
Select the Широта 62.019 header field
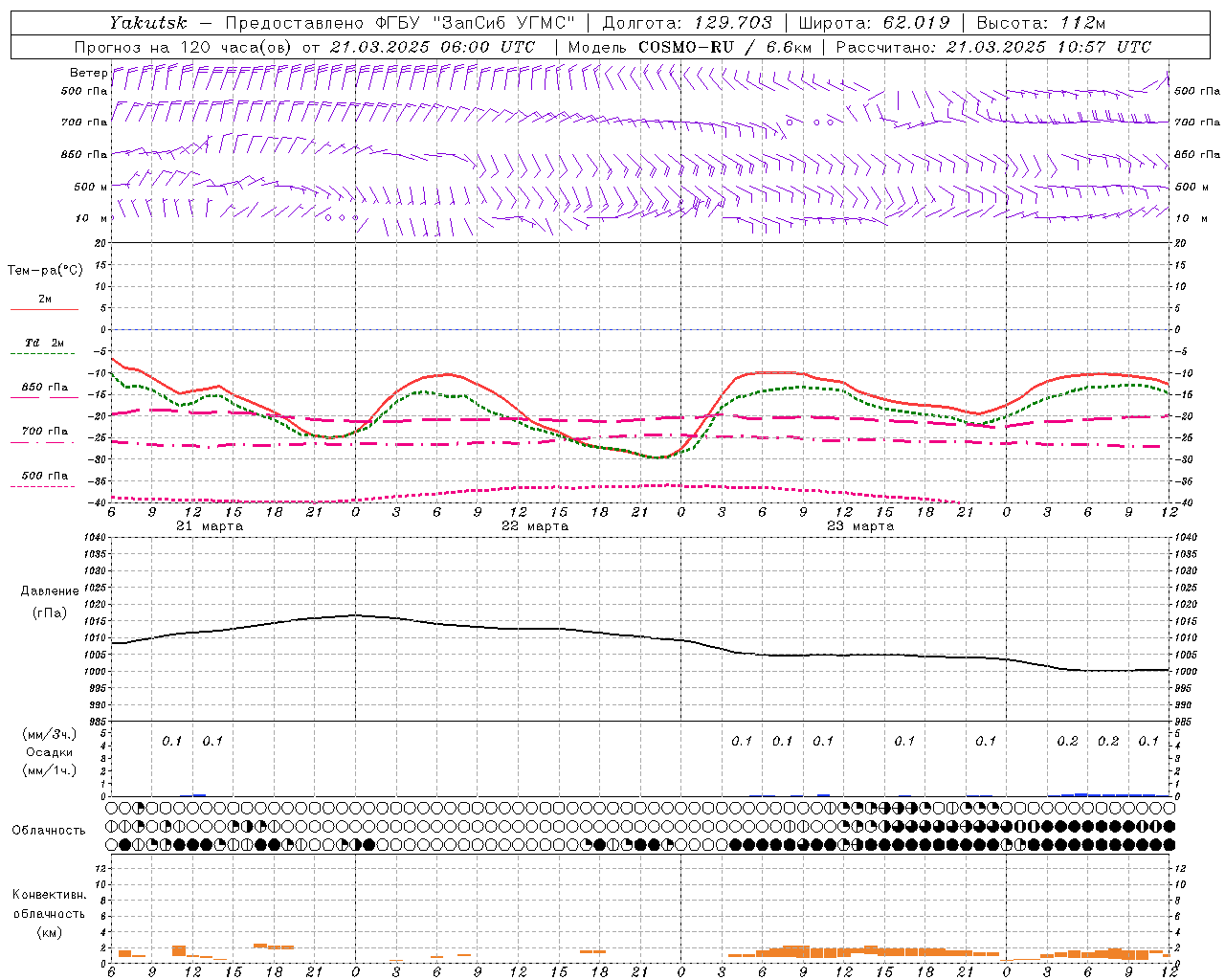click(874, 23)
